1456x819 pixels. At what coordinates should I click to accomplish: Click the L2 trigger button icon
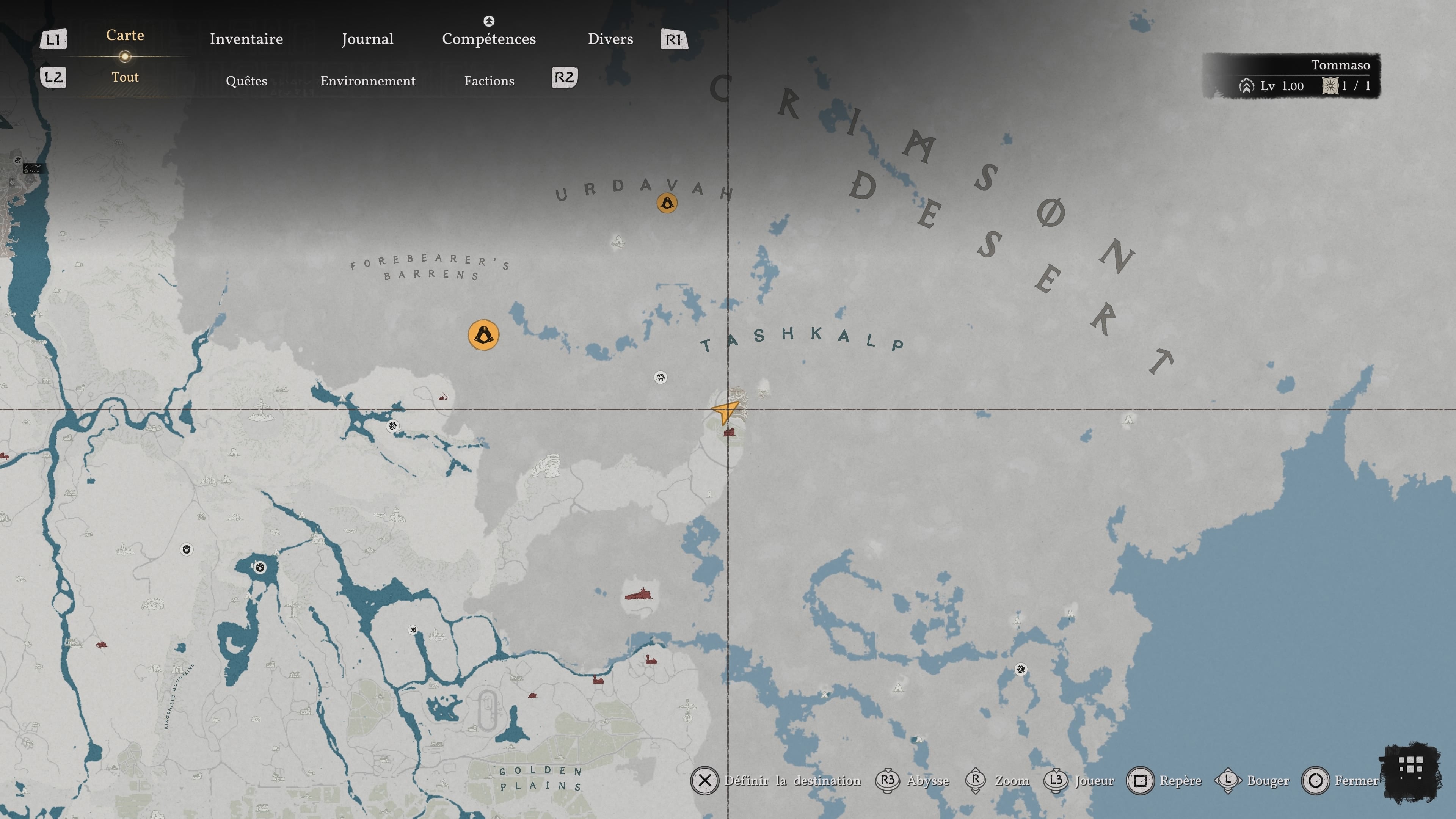pos(53,77)
